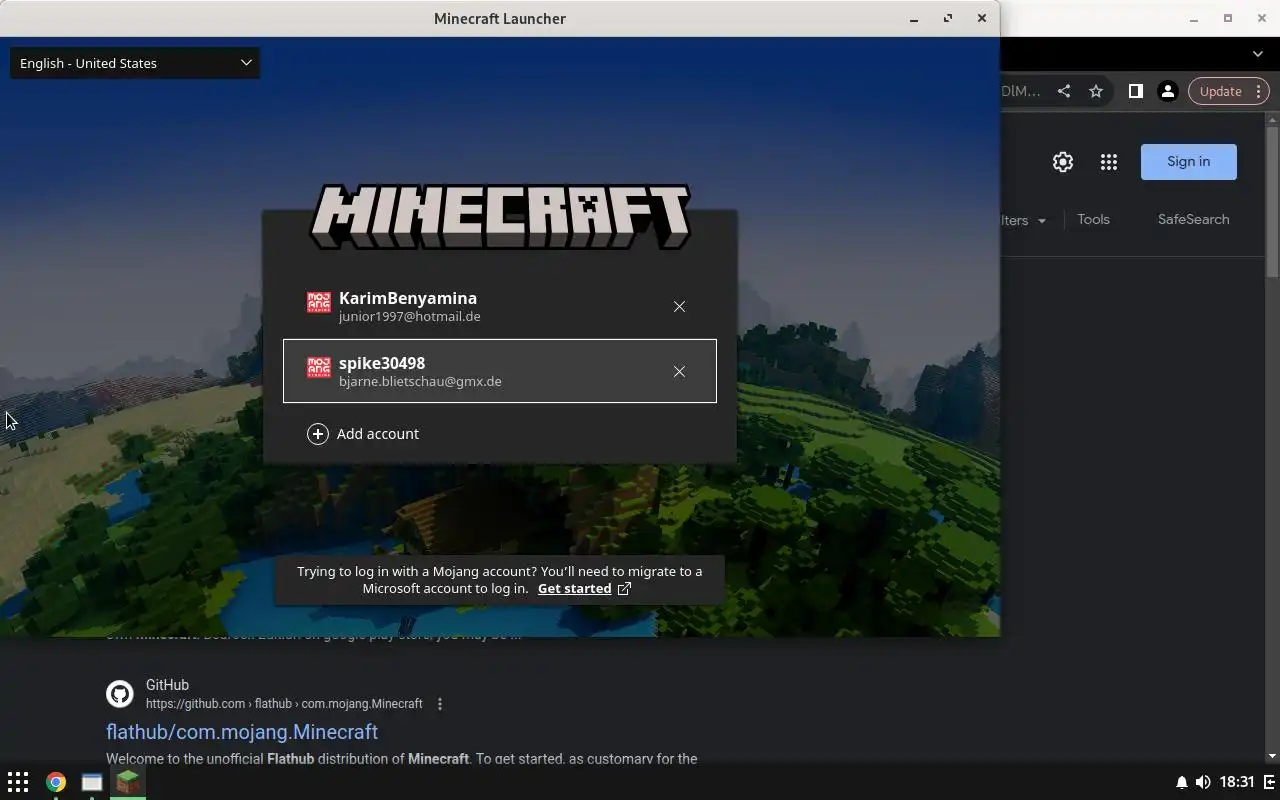Viewport: 1280px width, 800px height.
Task: Minimize the Minecraft Launcher window
Action: (x=914, y=19)
